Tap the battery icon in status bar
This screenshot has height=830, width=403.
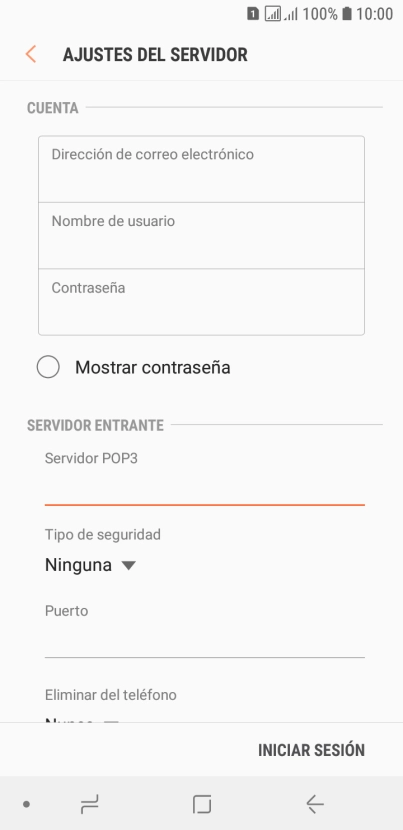[347, 14]
